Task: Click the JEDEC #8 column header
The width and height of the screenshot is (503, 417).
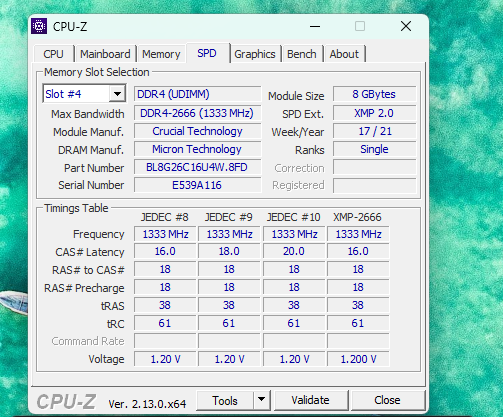Action: 165,217
